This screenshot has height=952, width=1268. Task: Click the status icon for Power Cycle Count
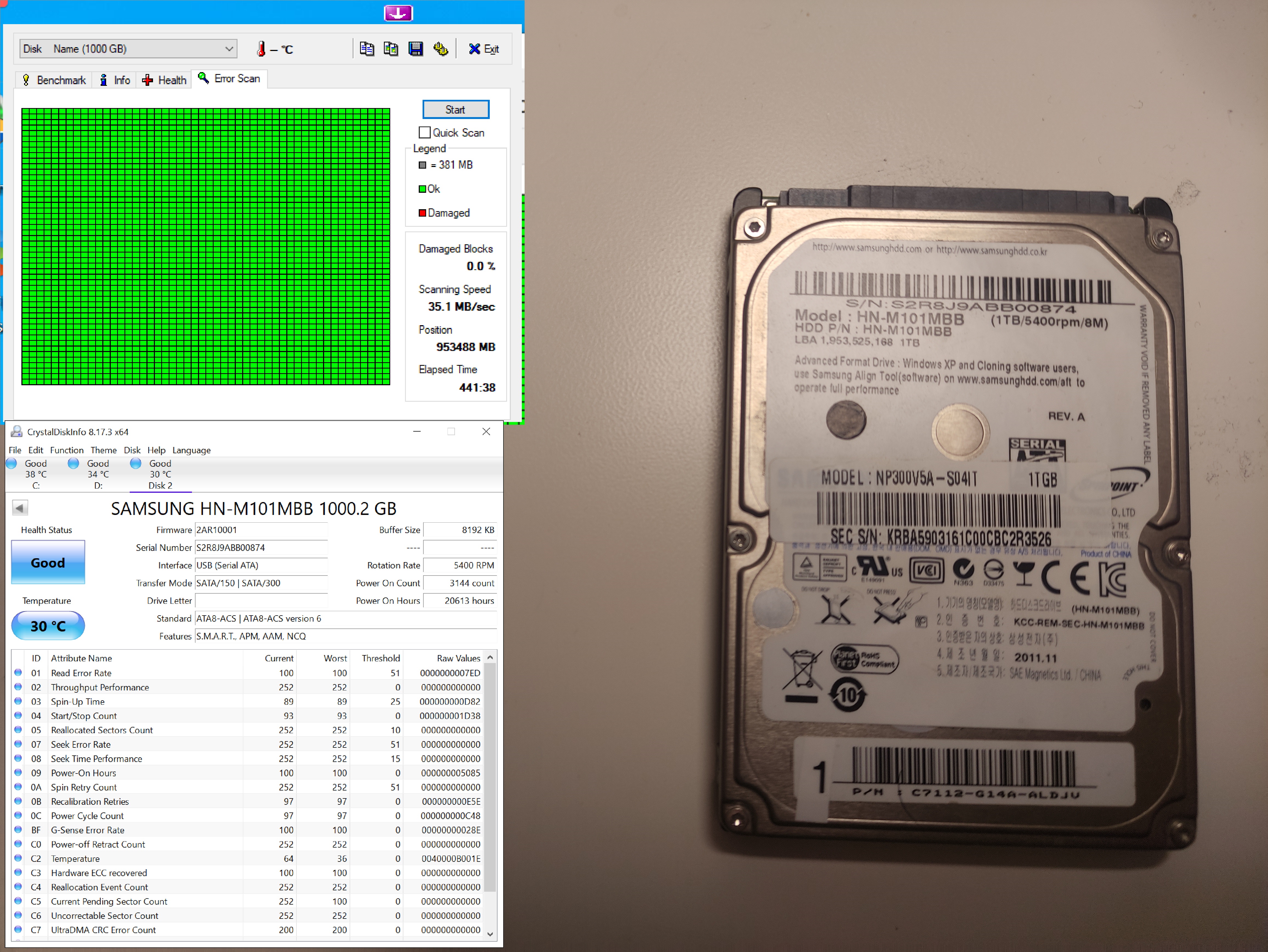pos(18,816)
